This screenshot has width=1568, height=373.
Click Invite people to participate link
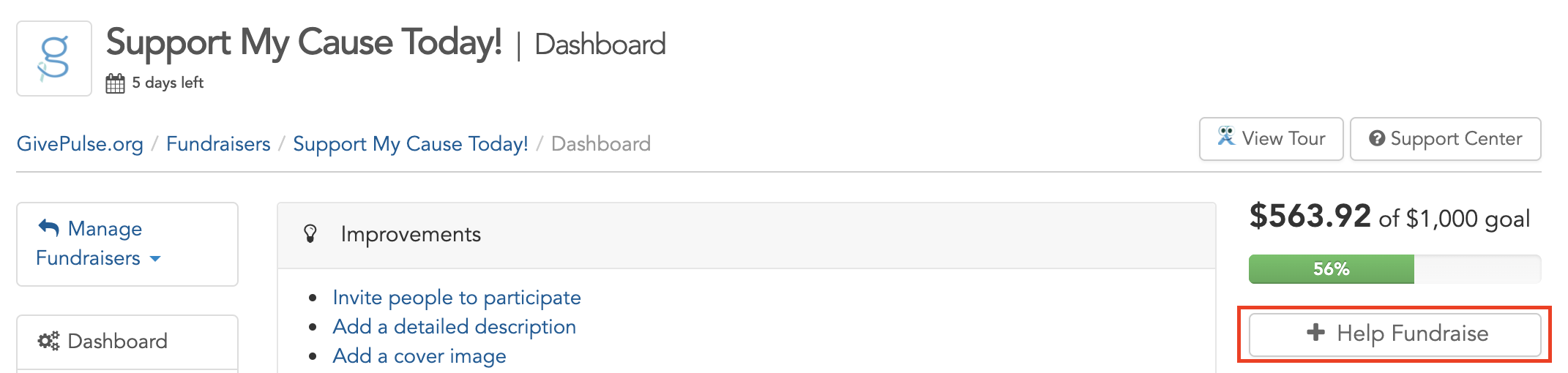coord(457,298)
